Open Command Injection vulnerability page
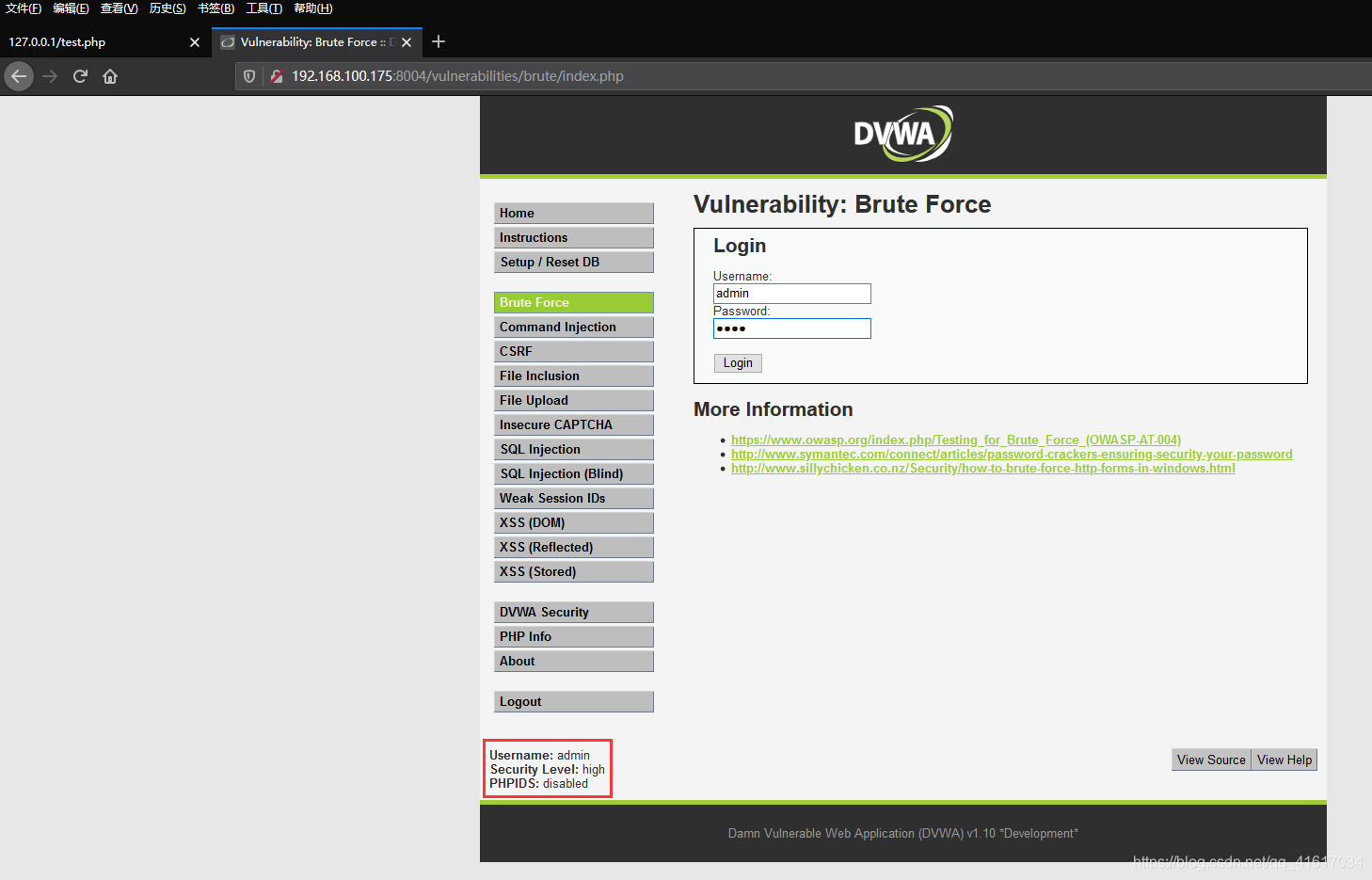 click(574, 327)
